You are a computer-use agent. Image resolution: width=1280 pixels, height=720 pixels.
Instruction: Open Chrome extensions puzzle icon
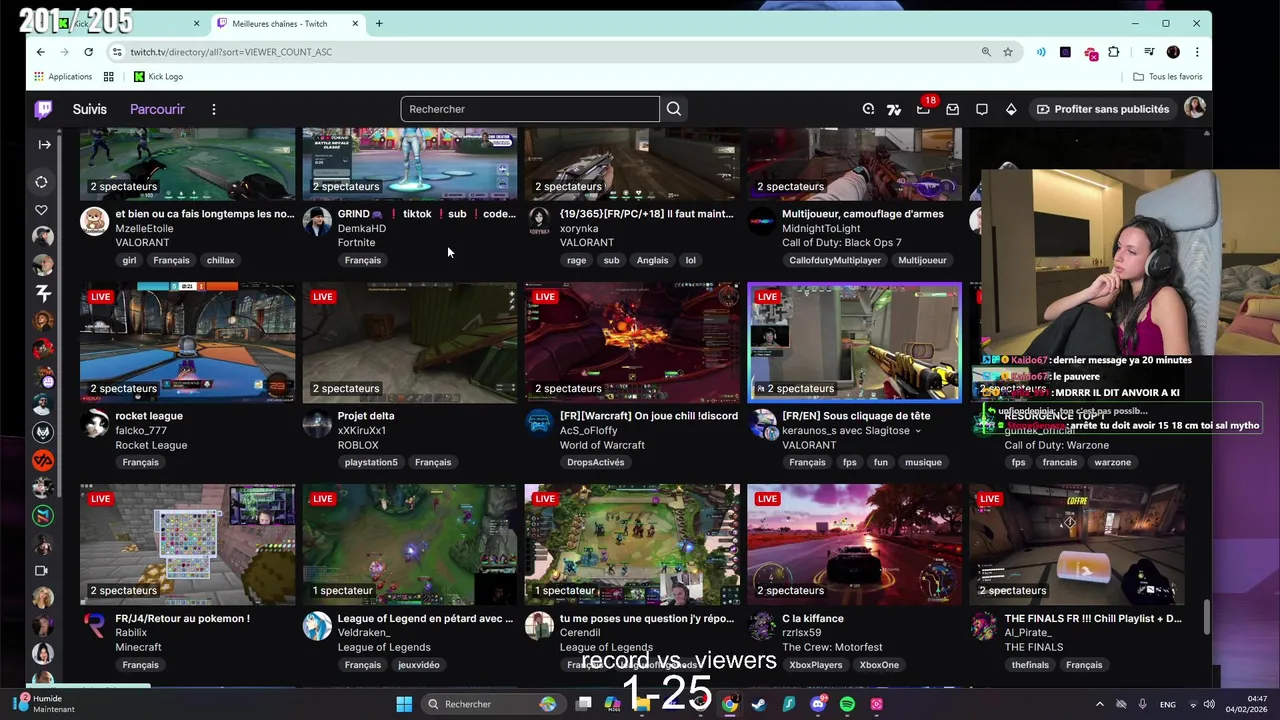[x=1113, y=52]
